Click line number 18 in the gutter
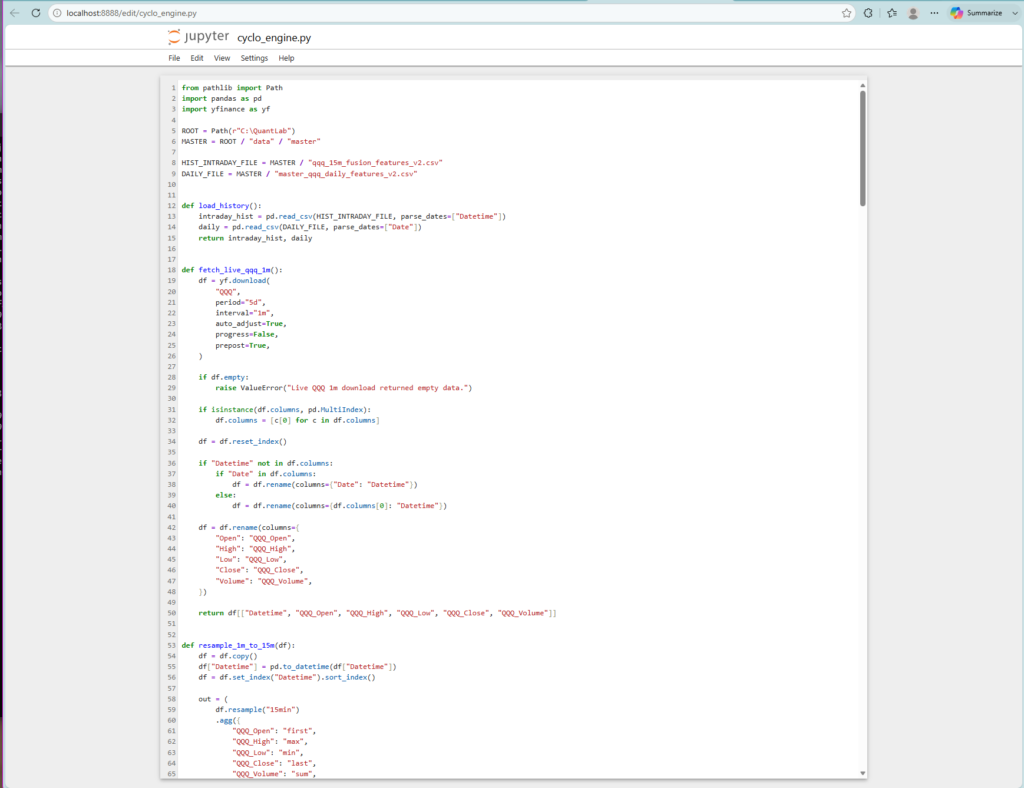 point(172,270)
